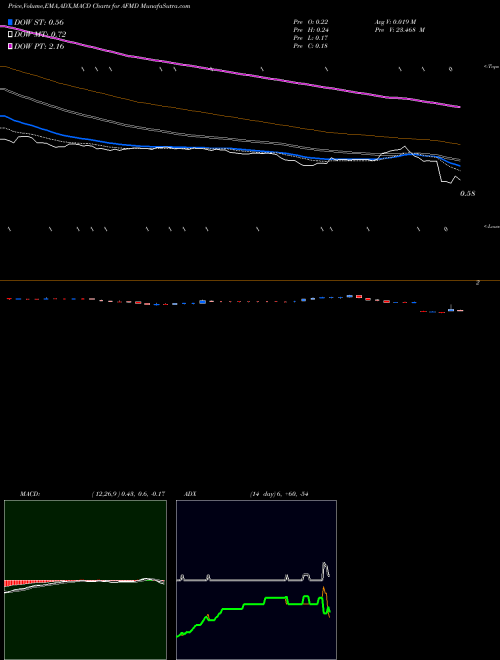Select the 'DOW MT: 0.72' legend label
500x660 pixels.
coord(40,34)
